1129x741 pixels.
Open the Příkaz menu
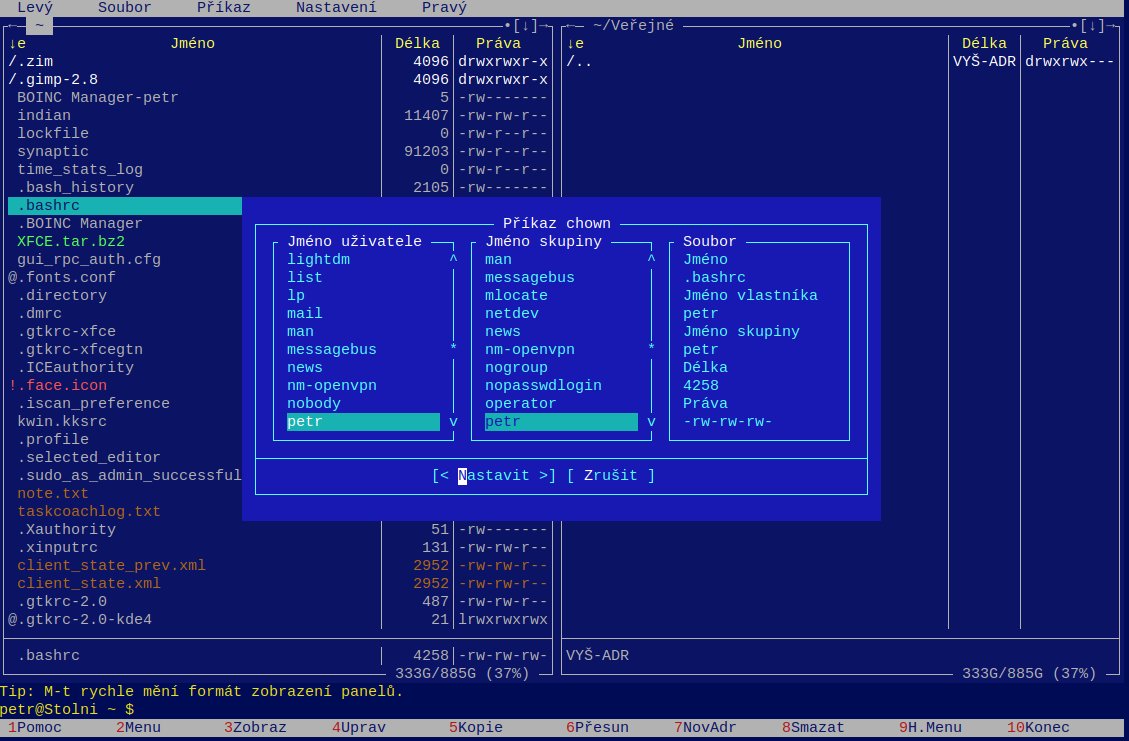223,8
